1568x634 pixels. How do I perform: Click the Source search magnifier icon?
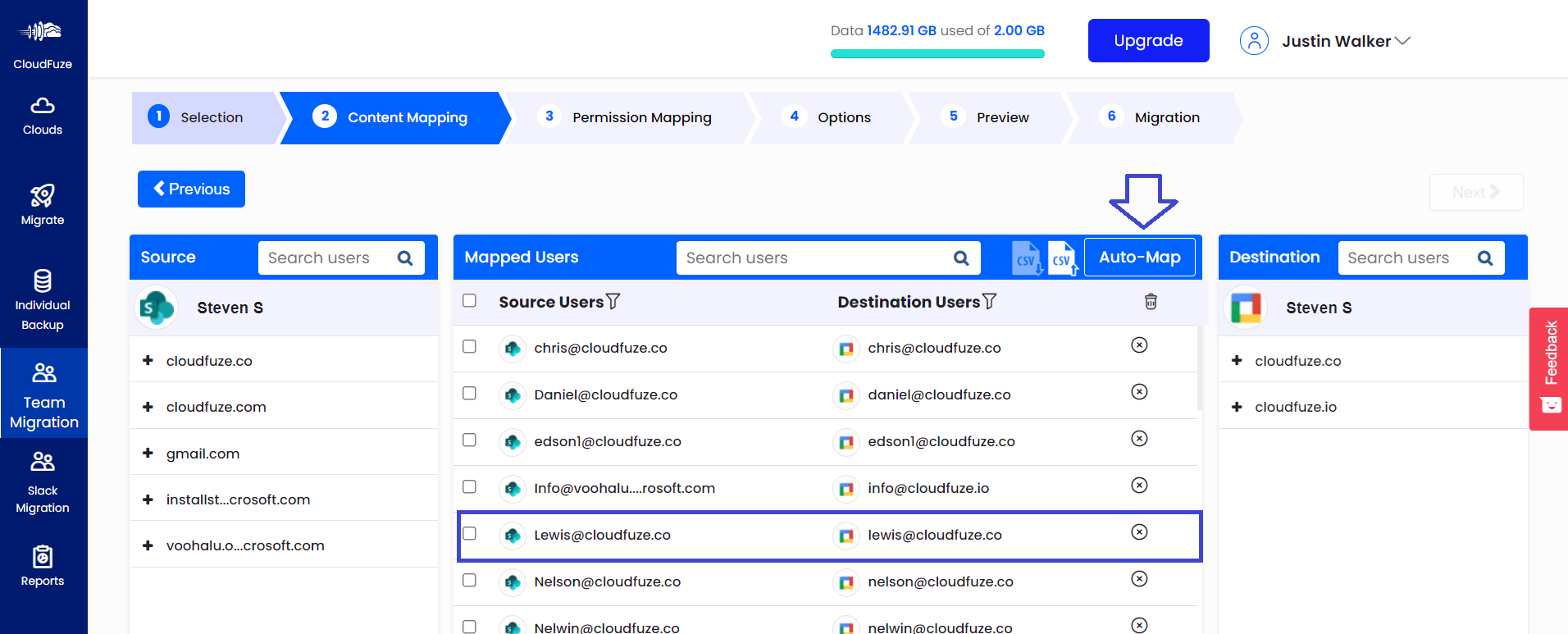[405, 258]
